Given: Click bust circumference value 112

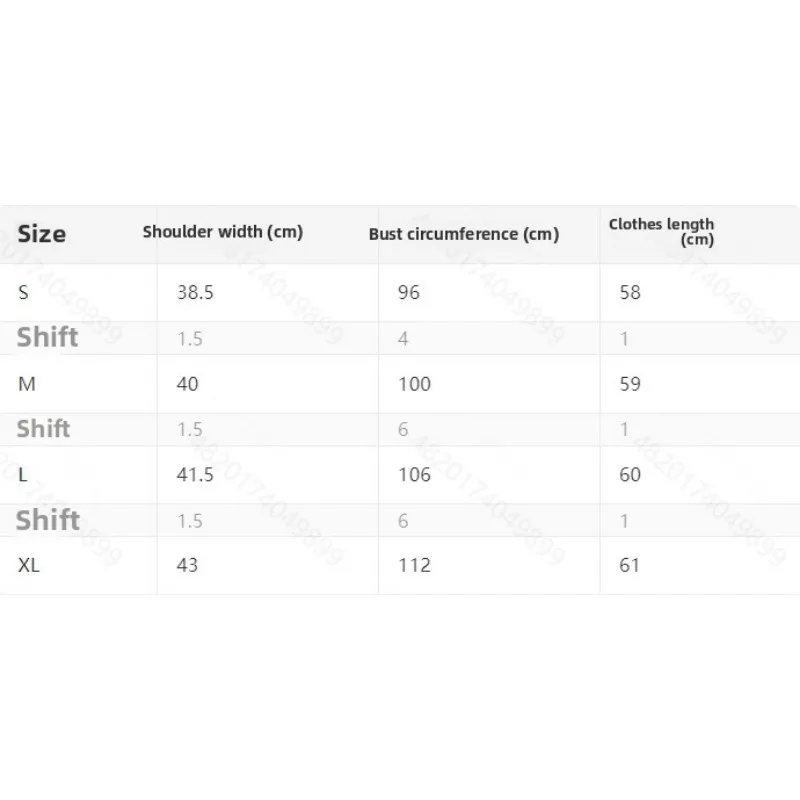Looking at the screenshot, I should pos(413,565).
